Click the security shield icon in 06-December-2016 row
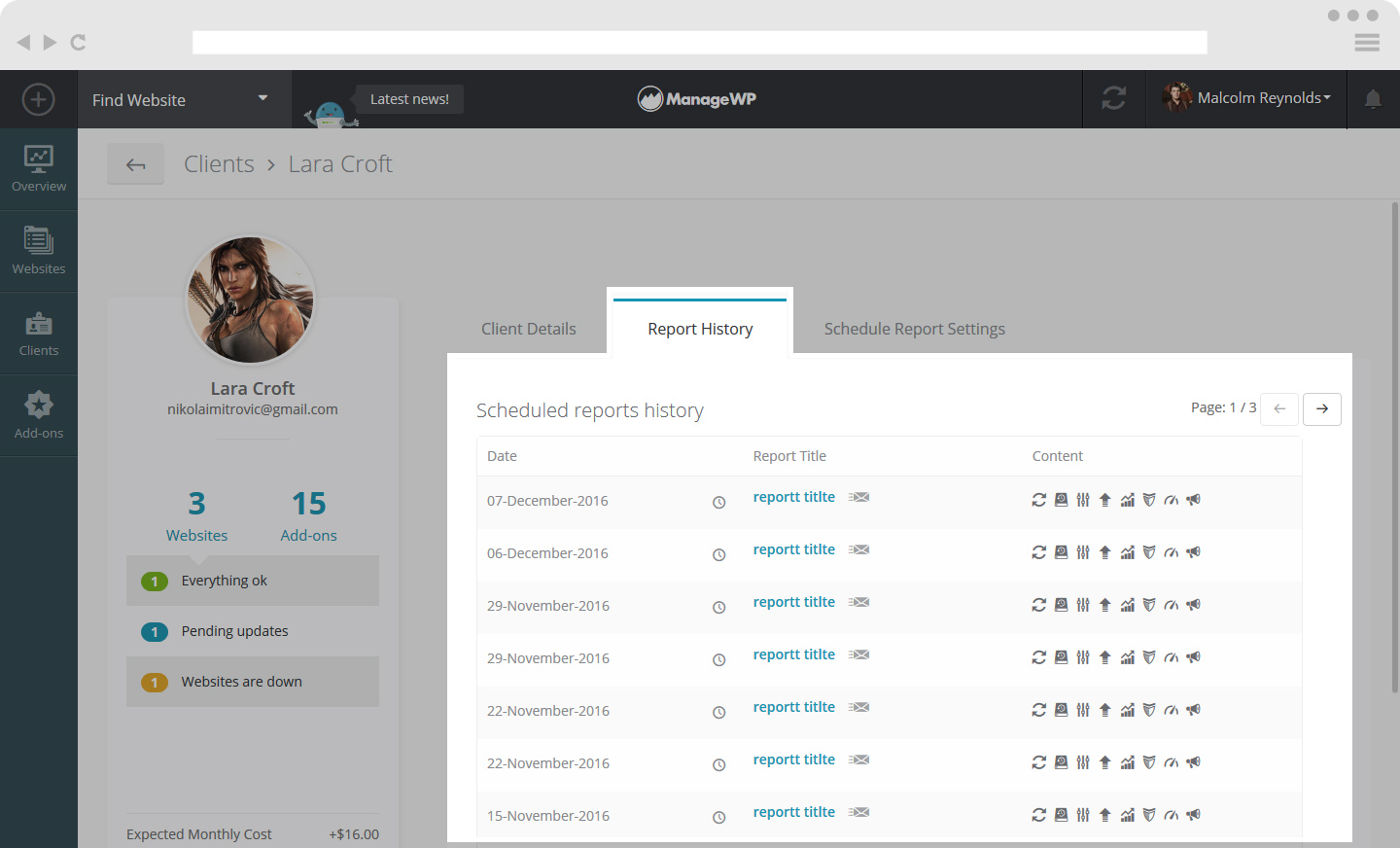The width and height of the screenshot is (1400, 848). pos(1149,552)
